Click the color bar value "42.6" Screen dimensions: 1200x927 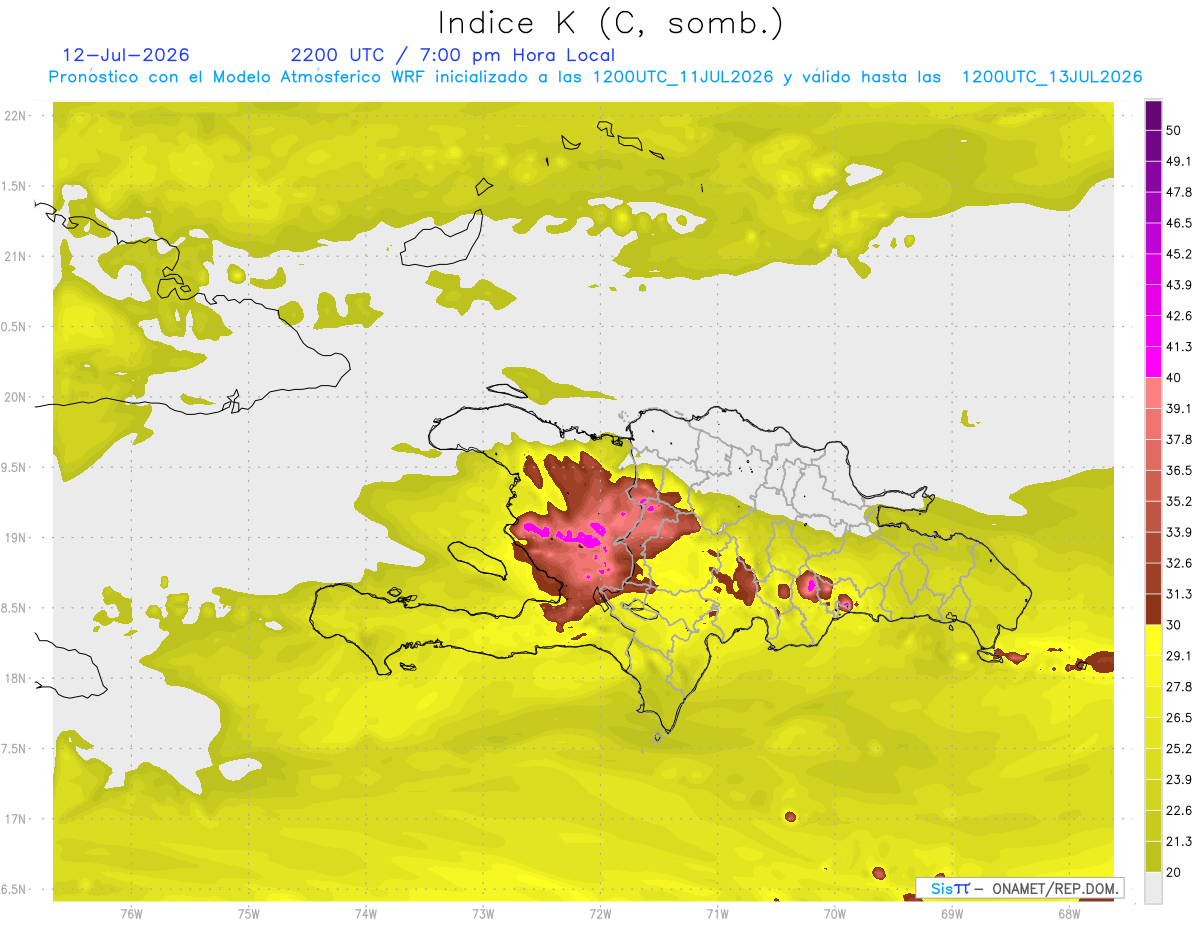(x=1179, y=316)
